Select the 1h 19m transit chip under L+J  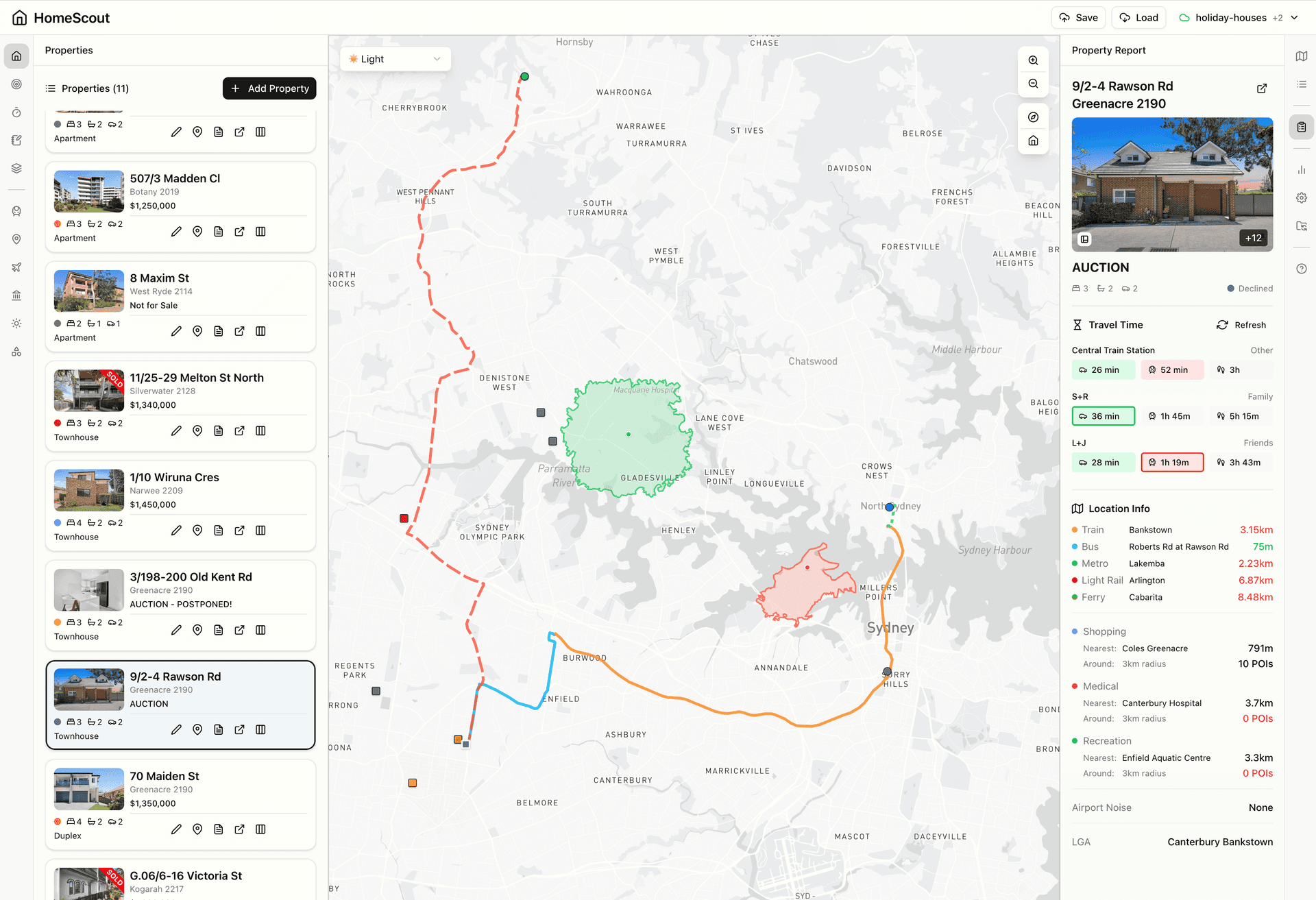pyautogui.click(x=1172, y=462)
